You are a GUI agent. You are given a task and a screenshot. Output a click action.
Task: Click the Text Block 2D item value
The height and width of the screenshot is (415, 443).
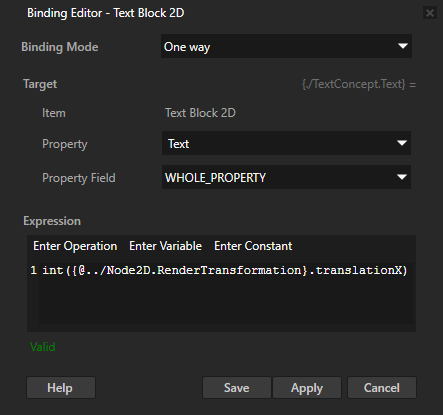[x=200, y=113]
